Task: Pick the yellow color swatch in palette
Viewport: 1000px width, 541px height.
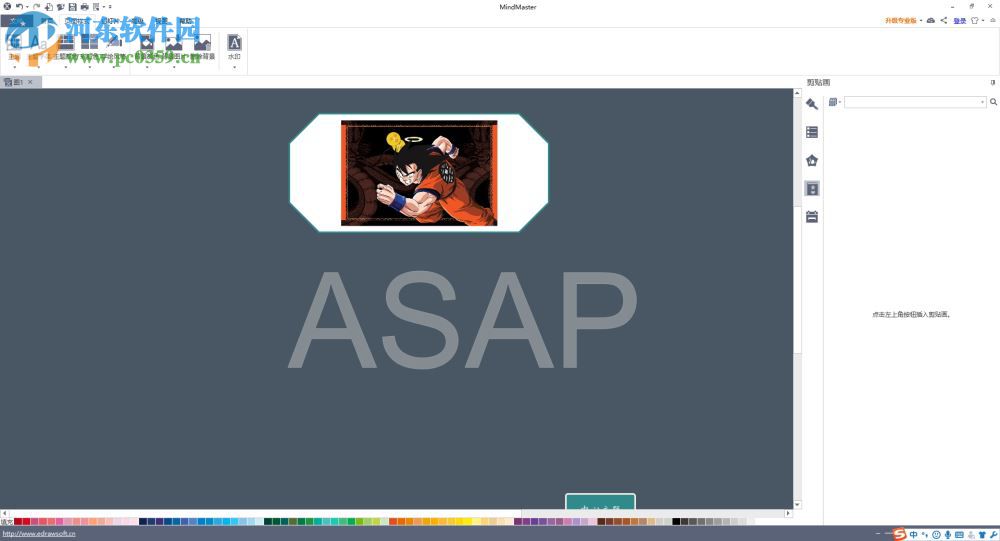Action: click(x=467, y=521)
